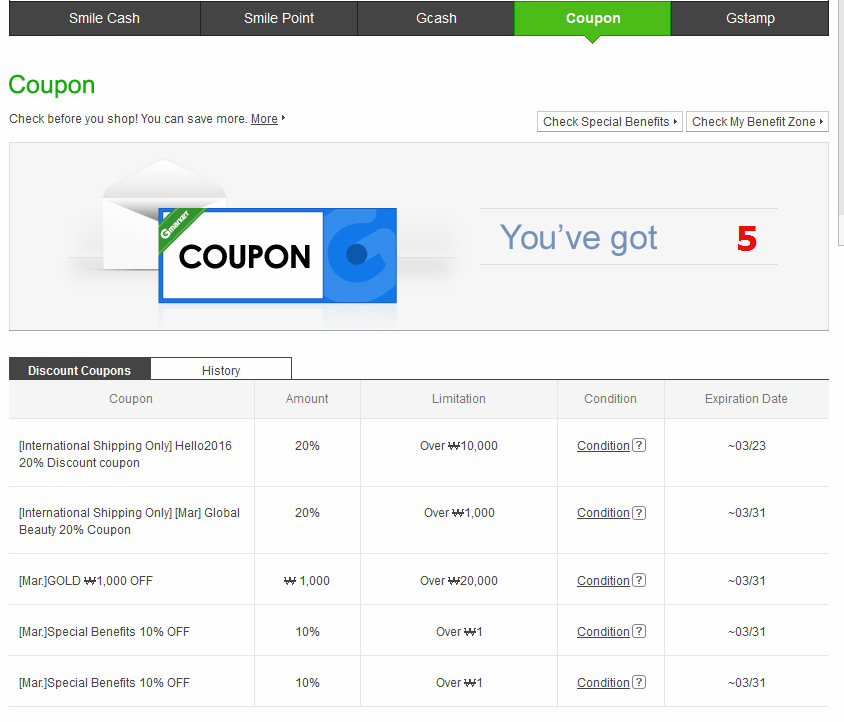Screen dimensions: 844x722
Task: Select the Smile Cash tab
Action: point(104,17)
